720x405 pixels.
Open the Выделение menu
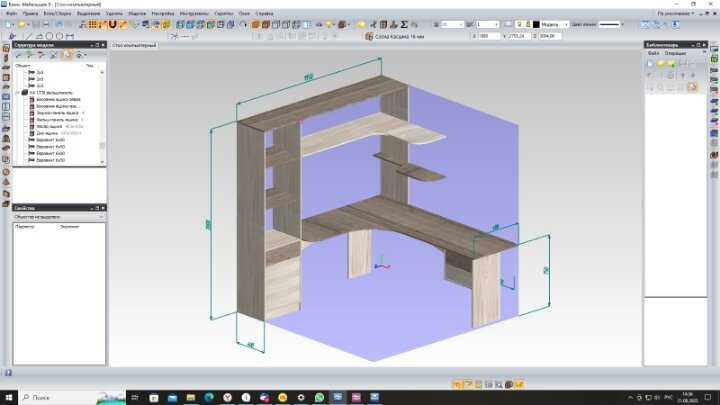pos(88,13)
